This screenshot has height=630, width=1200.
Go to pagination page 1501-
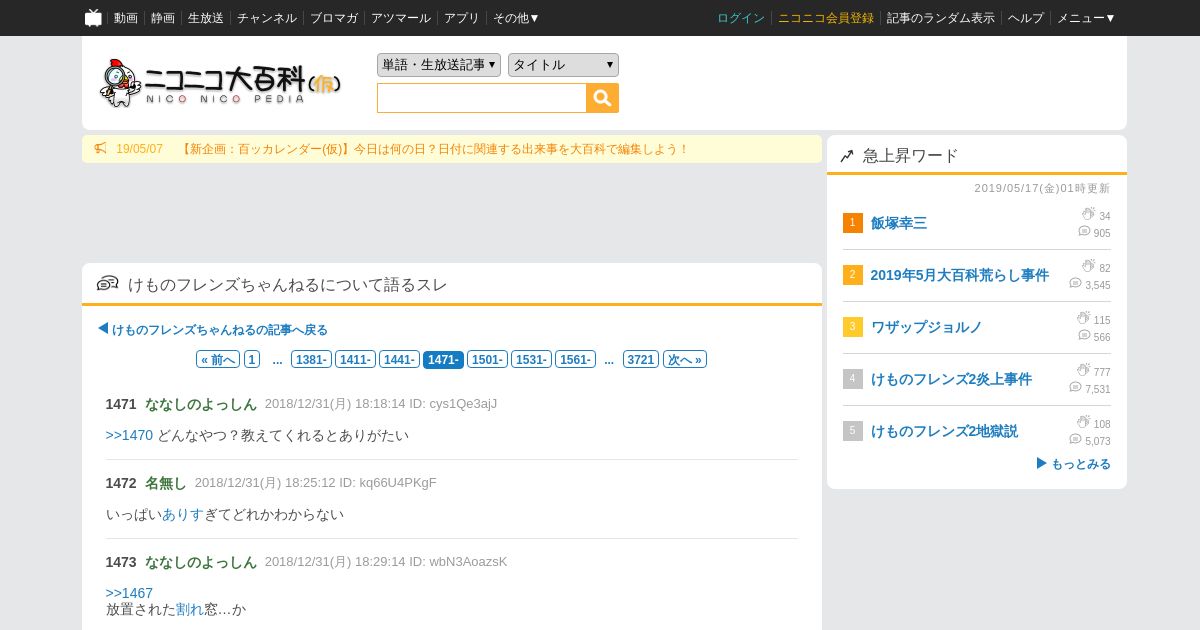(487, 359)
